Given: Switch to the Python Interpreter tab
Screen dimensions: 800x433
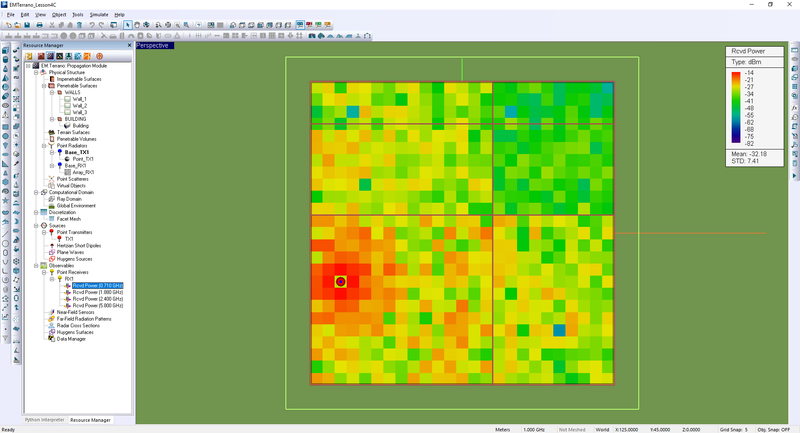Looking at the screenshot, I should (44, 419).
